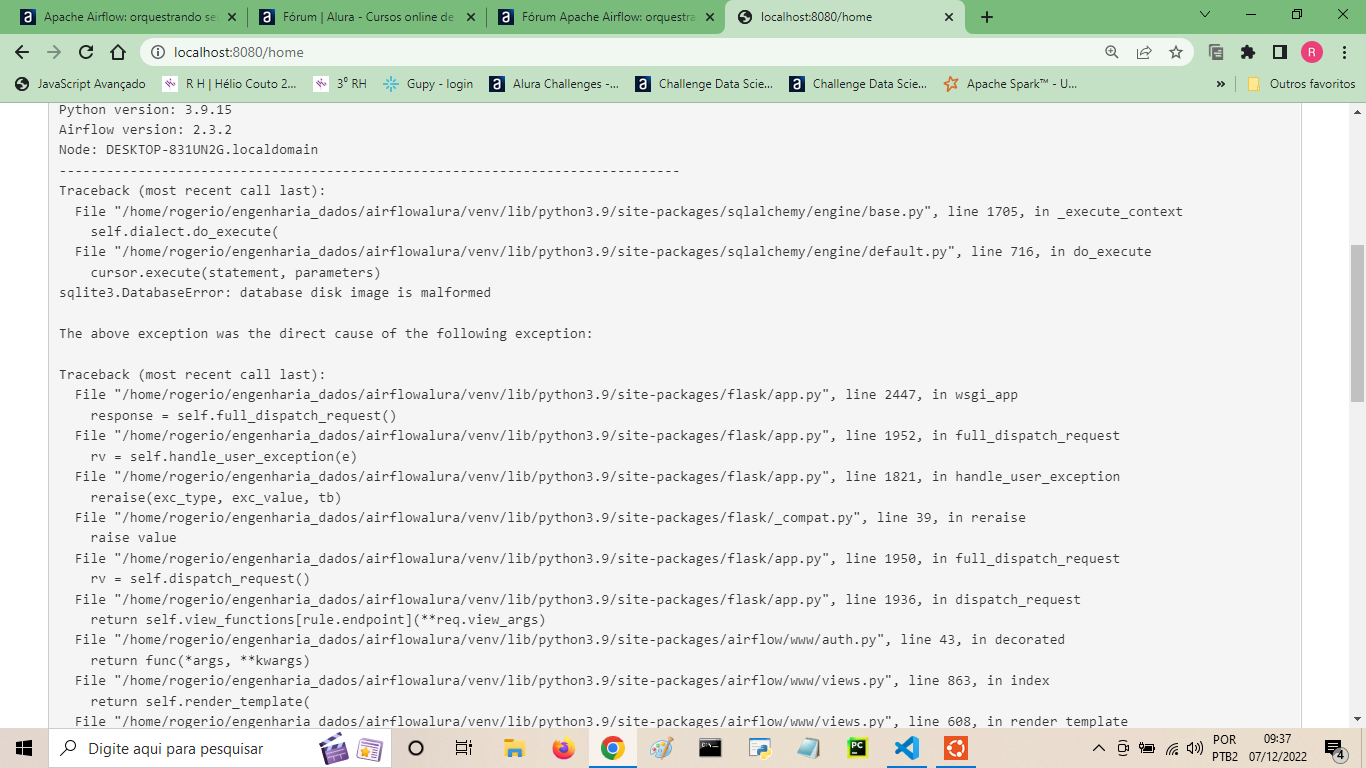The image size is (1366, 768).
Task: Open the notification center icon
Action: tap(1334, 748)
